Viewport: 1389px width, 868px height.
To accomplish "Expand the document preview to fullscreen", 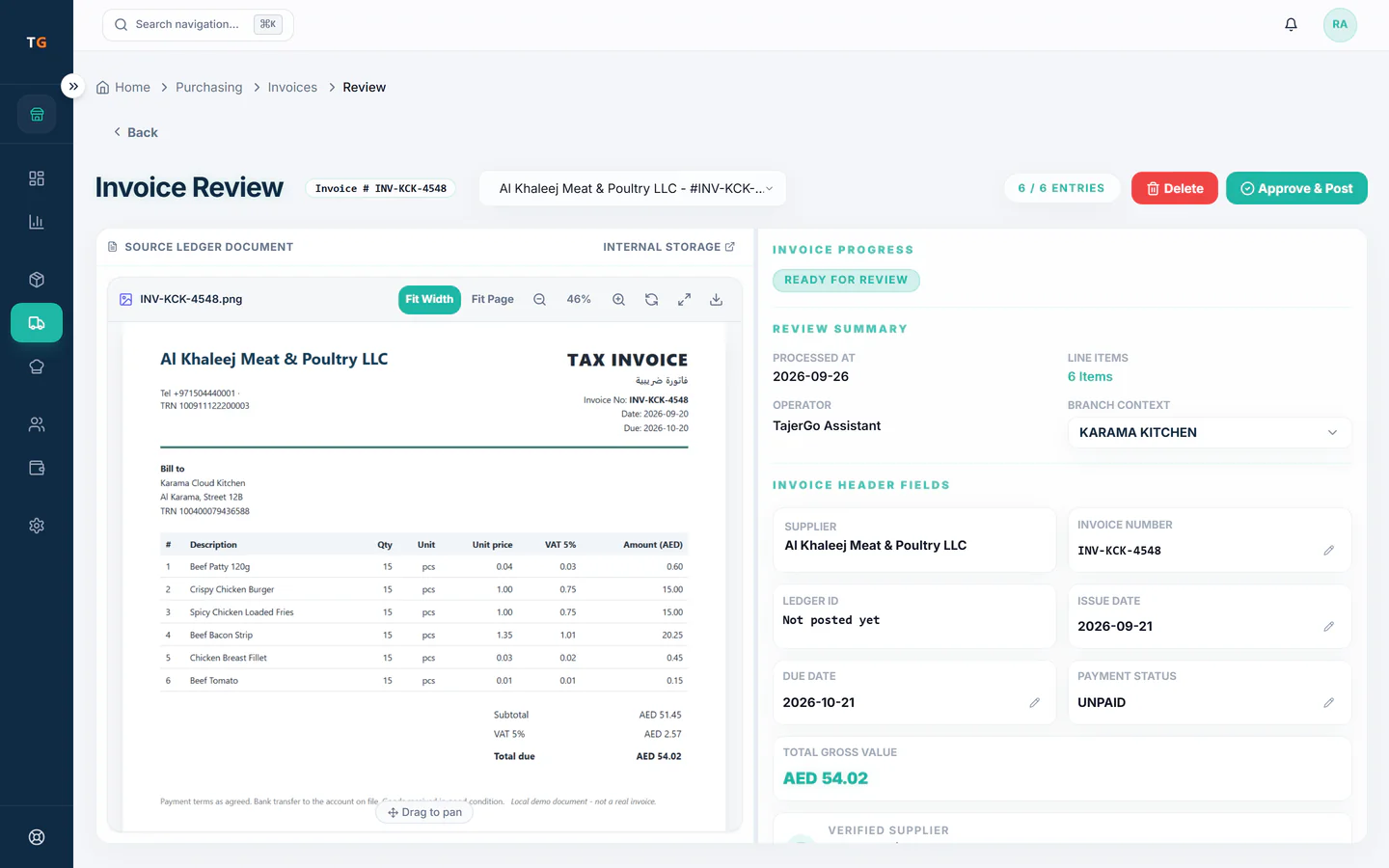I will pyautogui.click(x=684, y=300).
